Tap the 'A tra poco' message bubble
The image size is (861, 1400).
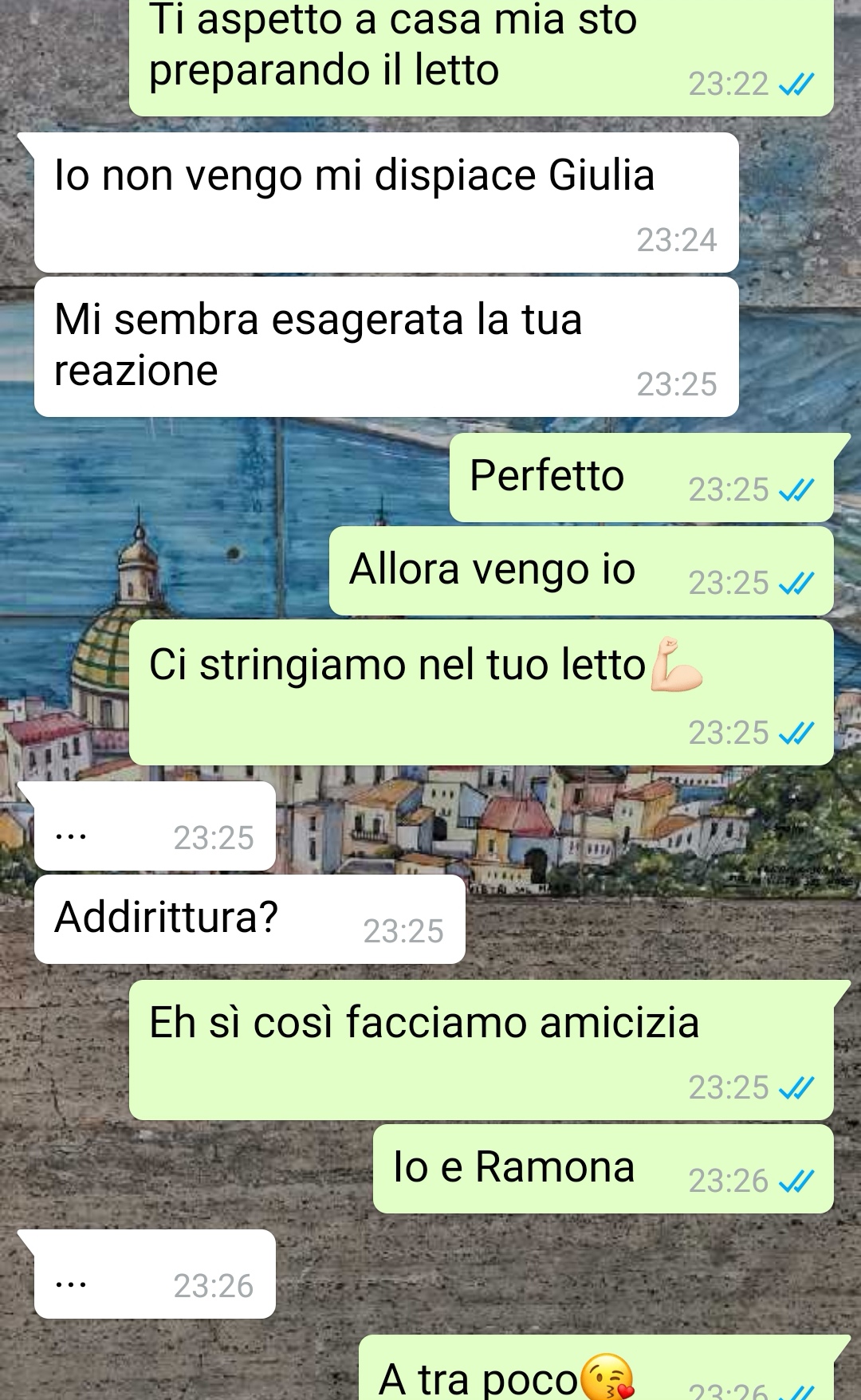point(596,1368)
